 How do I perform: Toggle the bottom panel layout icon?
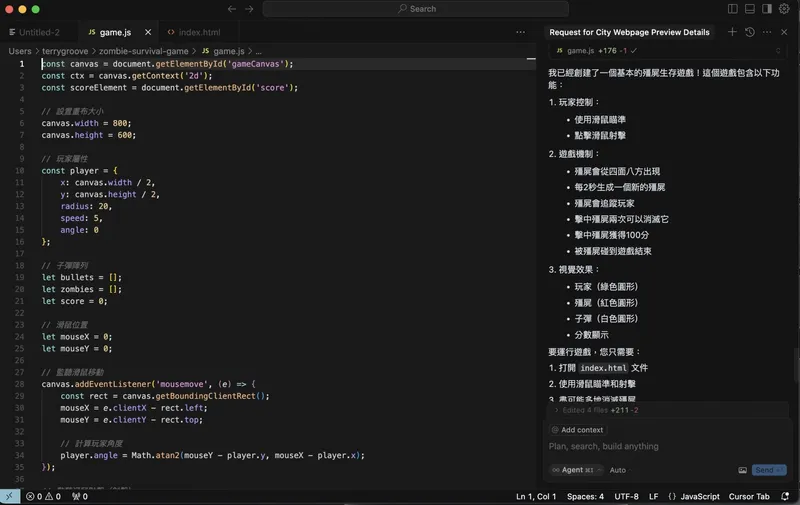pos(751,9)
